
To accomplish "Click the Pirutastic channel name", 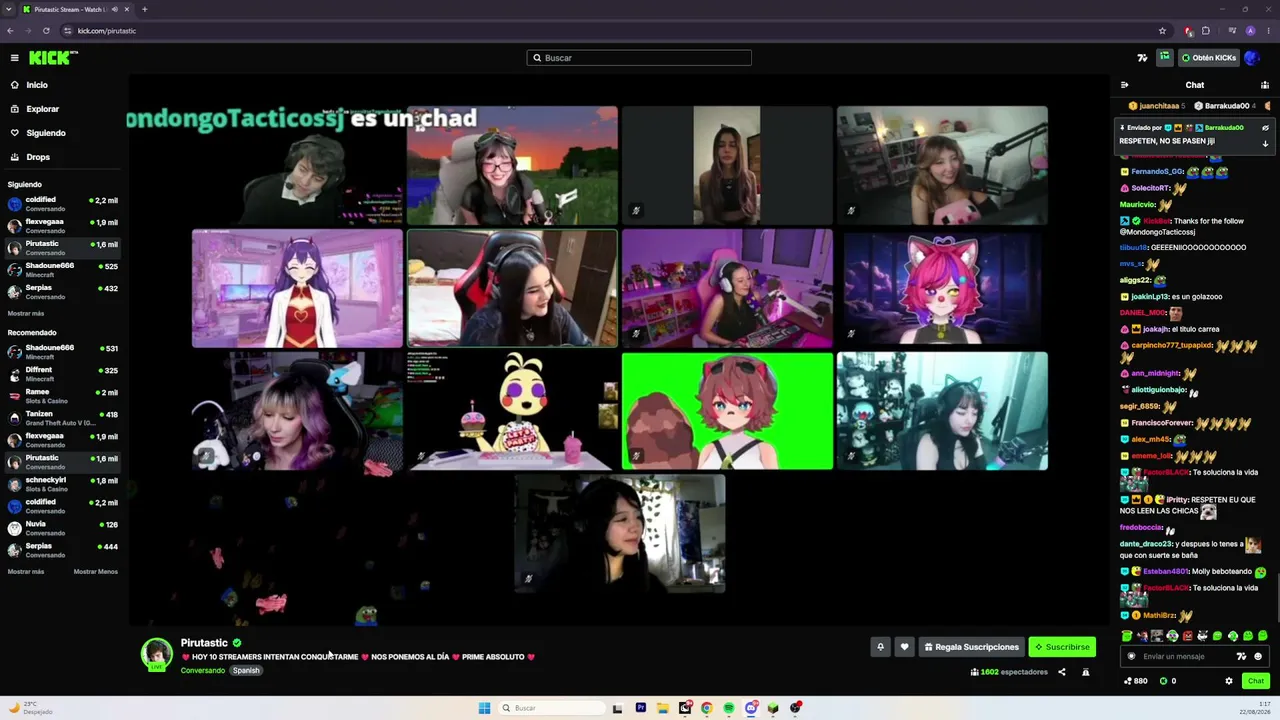I will pos(204,643).
